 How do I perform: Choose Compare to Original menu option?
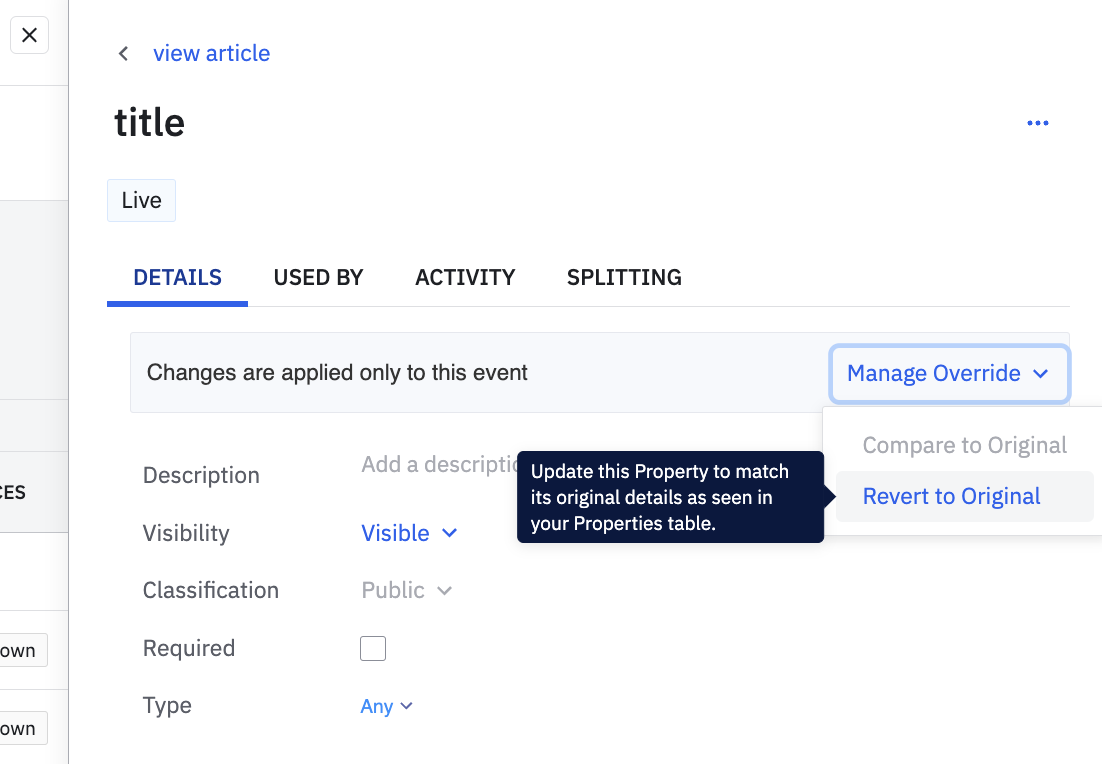point(964,446)
